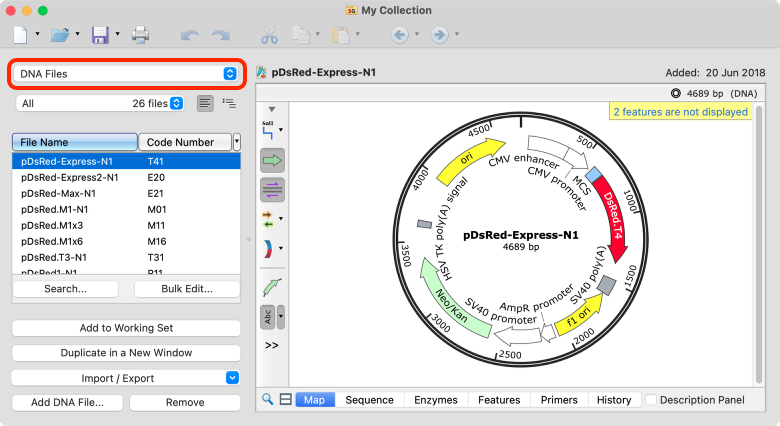The image size is (780, 426).
Task: Select pDsRed-Max-N1 in file list
Action: (x=126, y=193)
